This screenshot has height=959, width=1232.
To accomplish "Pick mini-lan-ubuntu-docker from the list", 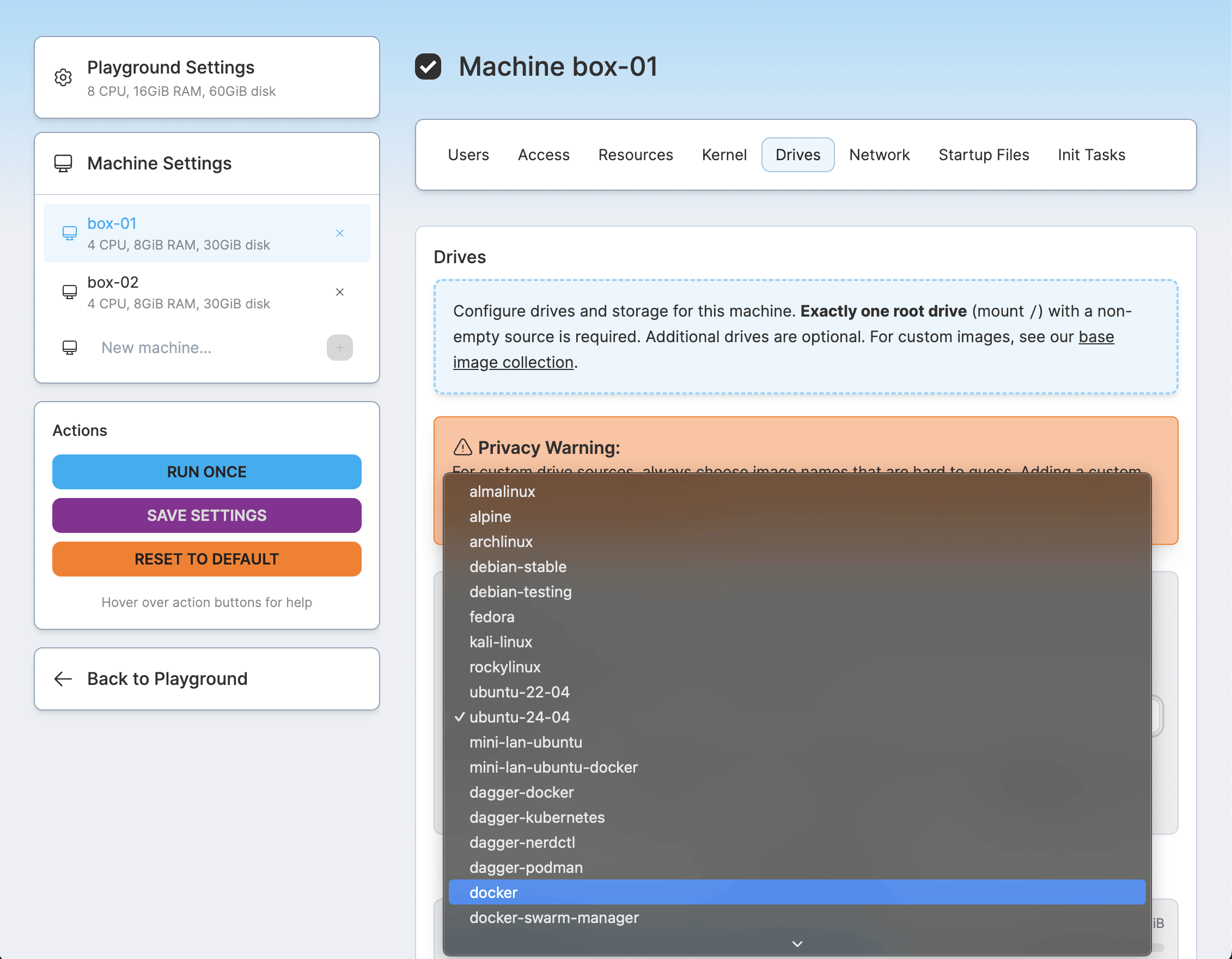I will (796, 767).
